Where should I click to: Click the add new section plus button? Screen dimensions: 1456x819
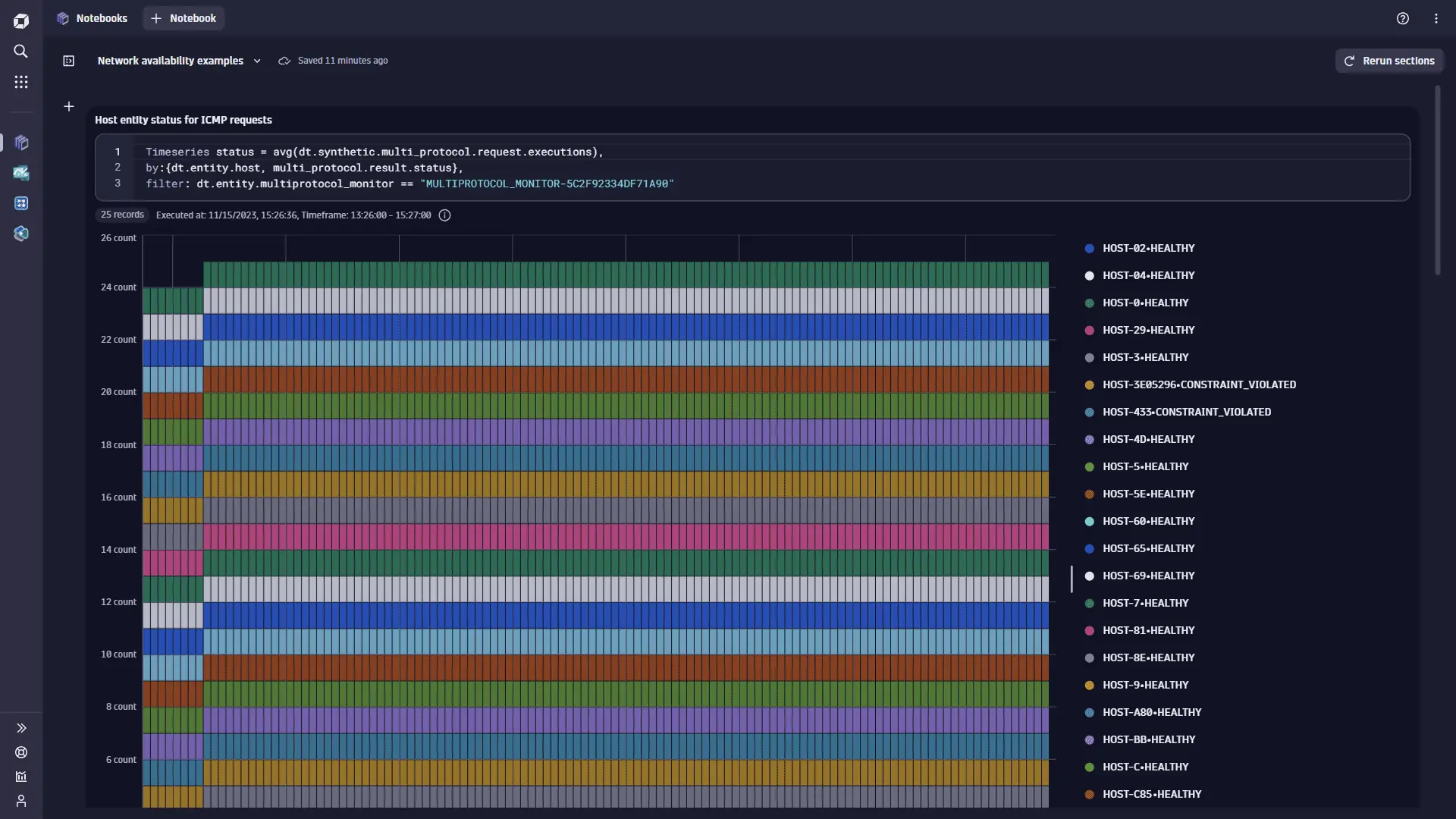69,107
